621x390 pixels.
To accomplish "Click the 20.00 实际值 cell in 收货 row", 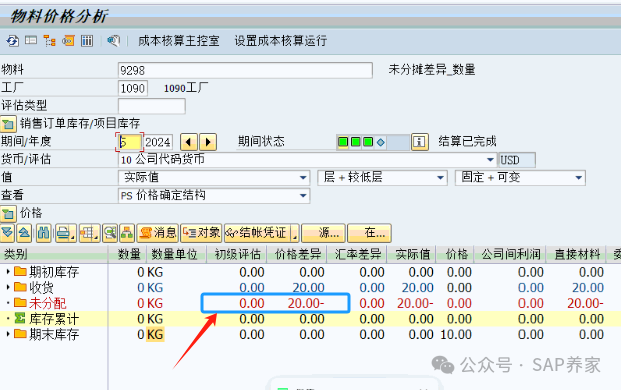I will pyautogui.click(x=417, y=288).
